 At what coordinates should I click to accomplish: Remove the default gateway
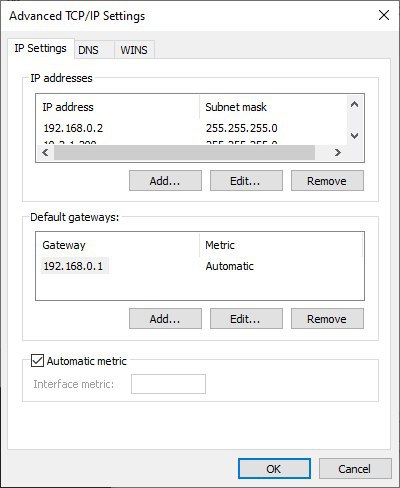pos(327,319)
